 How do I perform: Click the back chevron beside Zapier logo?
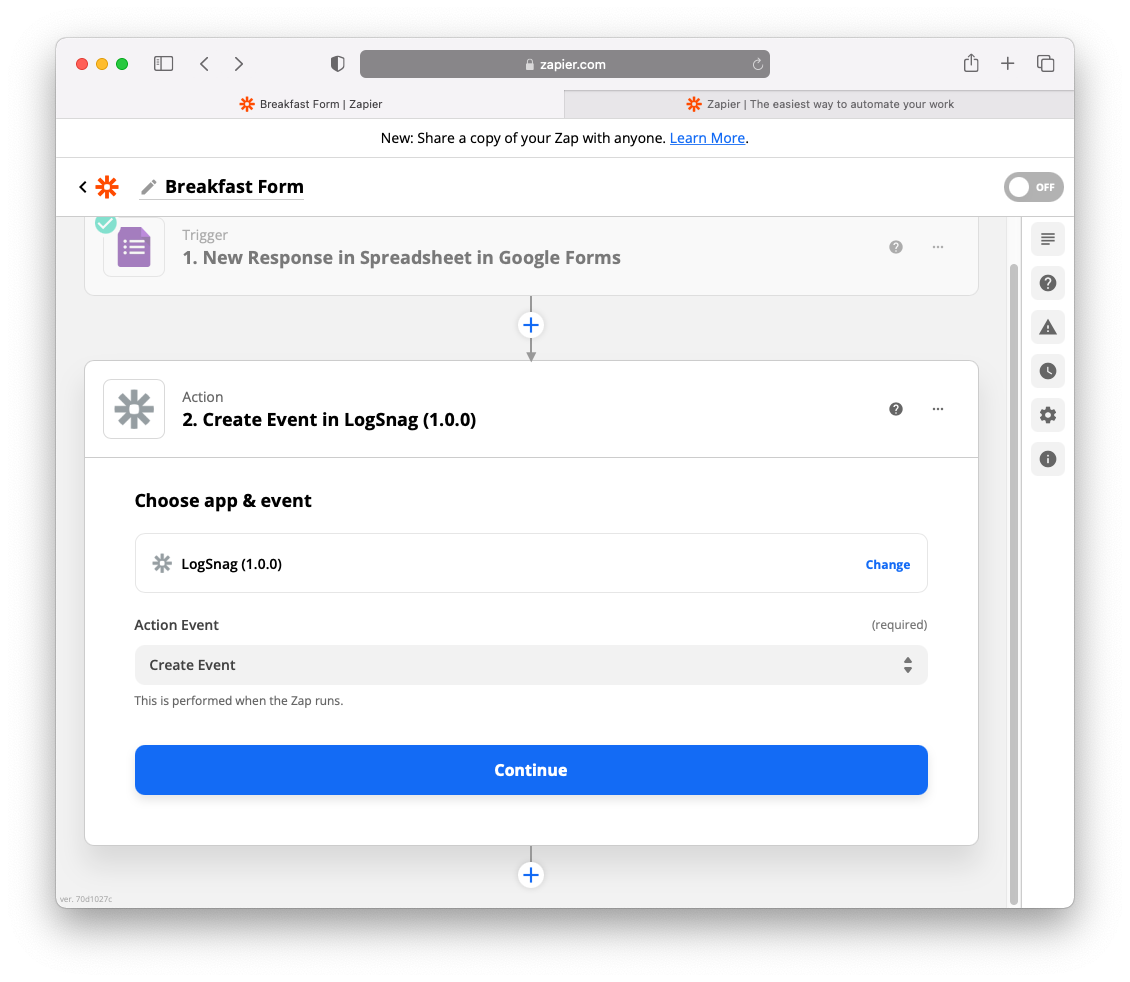point(83,187)
